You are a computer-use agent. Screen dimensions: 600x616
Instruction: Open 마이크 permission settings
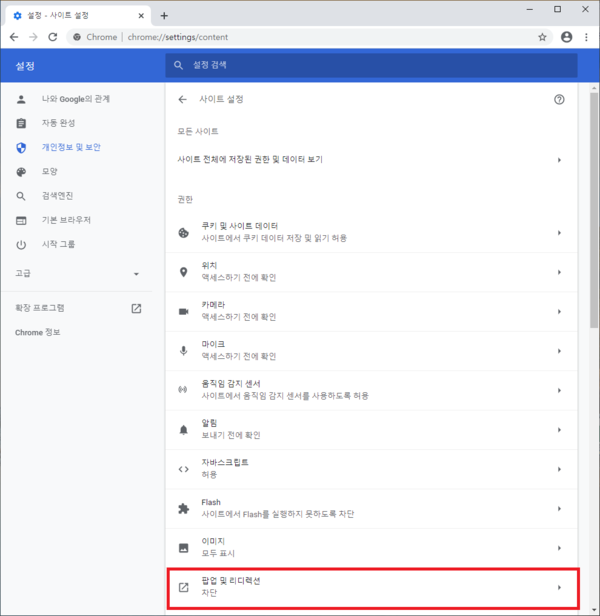[x=371, y=351]
